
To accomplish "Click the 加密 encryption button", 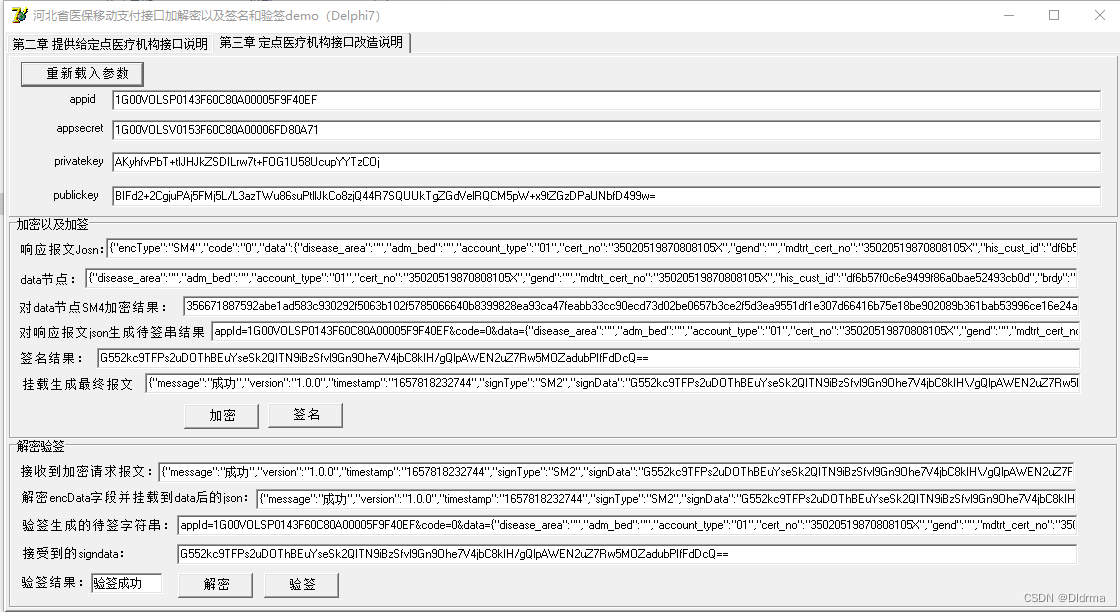I will (x=220, y=415).
